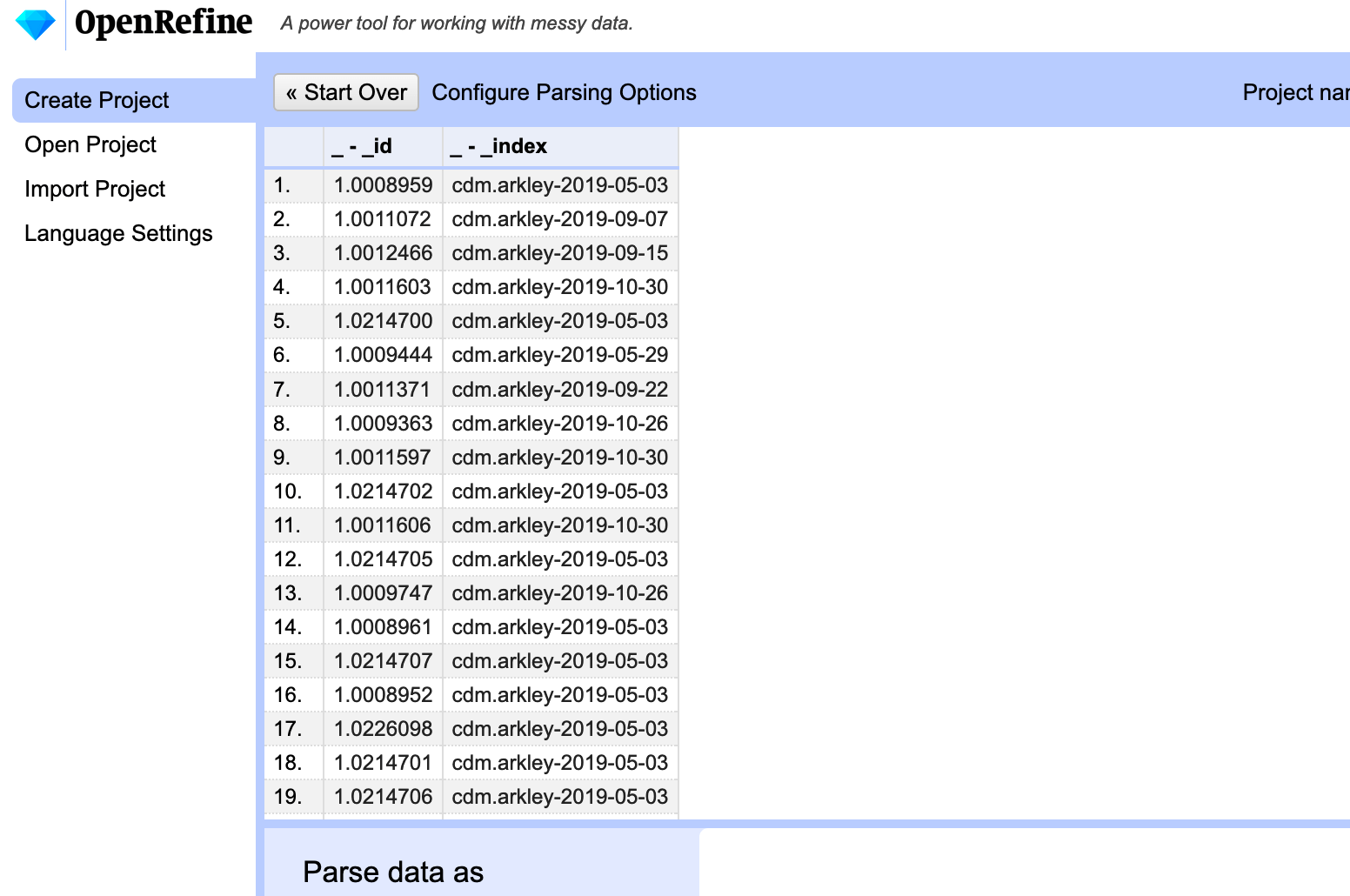The width and height of the screenshot is (1350, 896).
Task: Click cell value 1.0214701
Action: pos(383,763)
